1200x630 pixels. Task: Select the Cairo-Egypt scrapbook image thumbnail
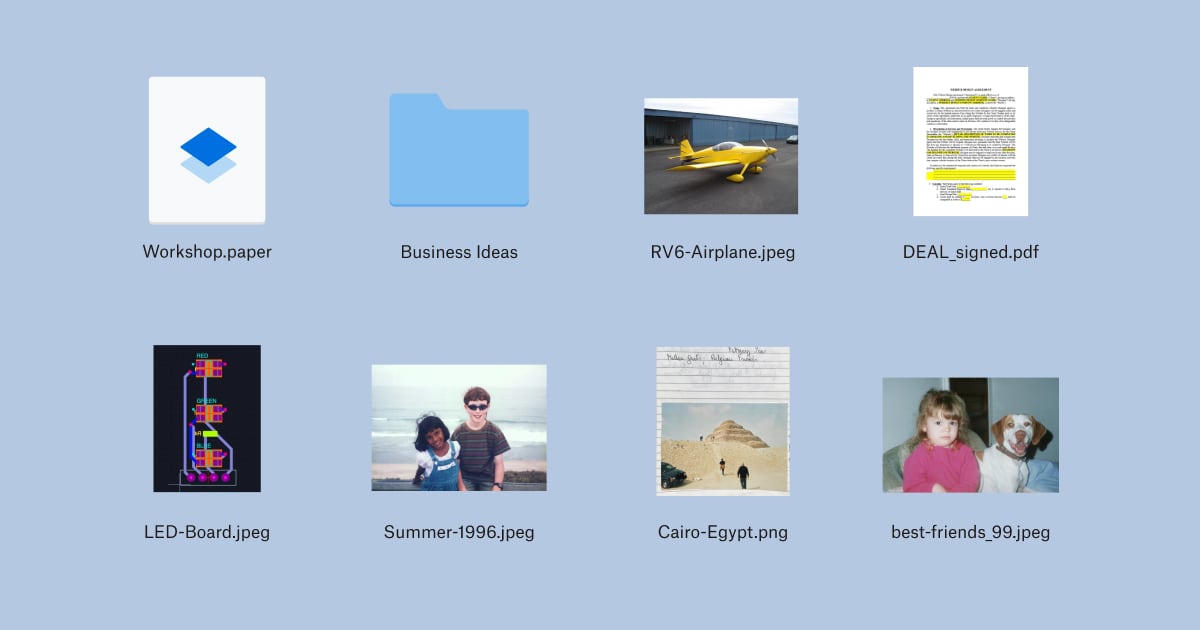click(x=722, y=421)
